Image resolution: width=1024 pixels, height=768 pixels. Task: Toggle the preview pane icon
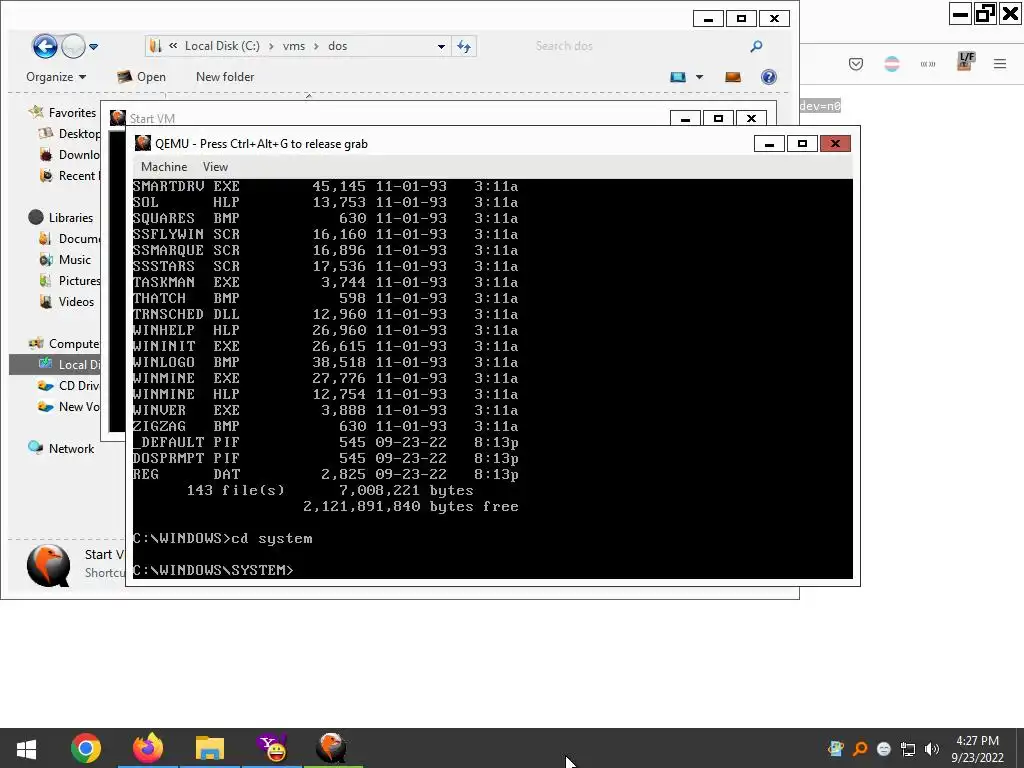[733, 77]
